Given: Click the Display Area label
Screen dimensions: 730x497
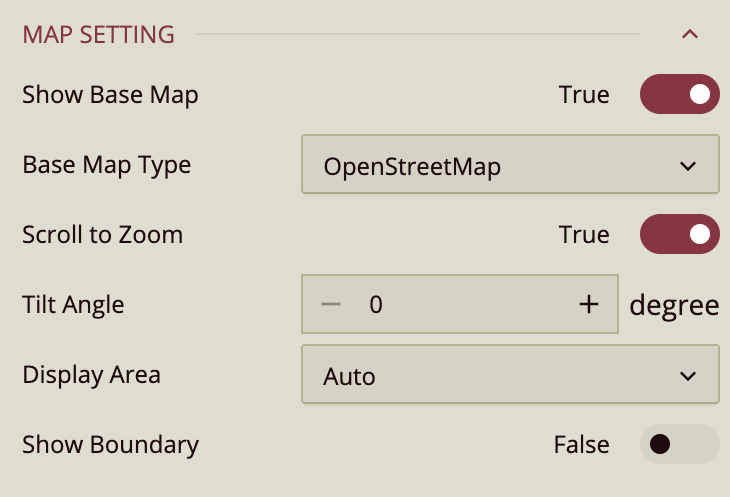Looking at the screenshot, I should [91, 375].
